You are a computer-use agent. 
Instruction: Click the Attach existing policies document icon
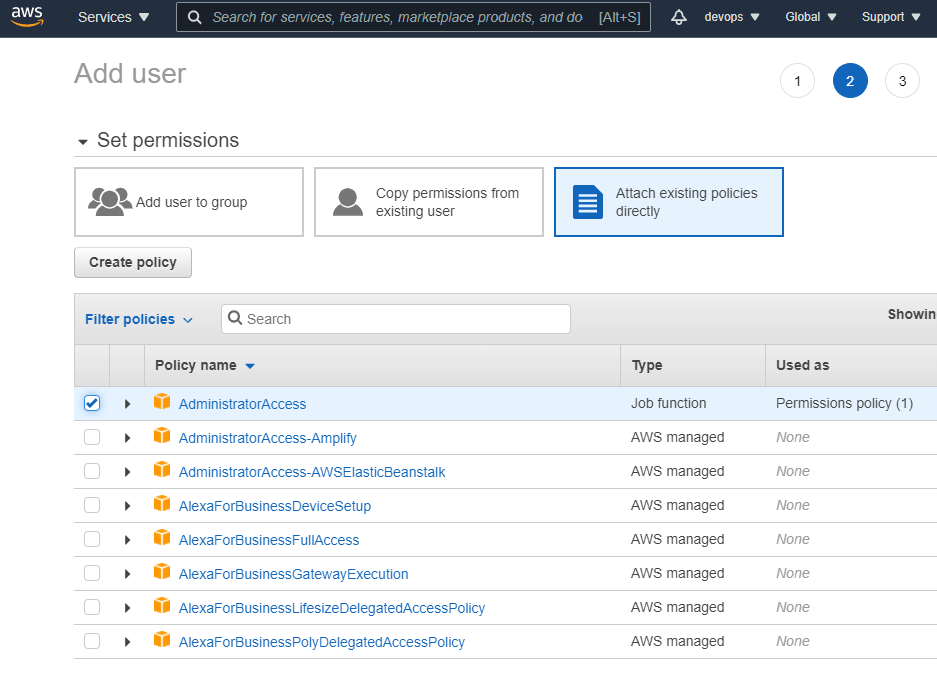pos(588,202)
